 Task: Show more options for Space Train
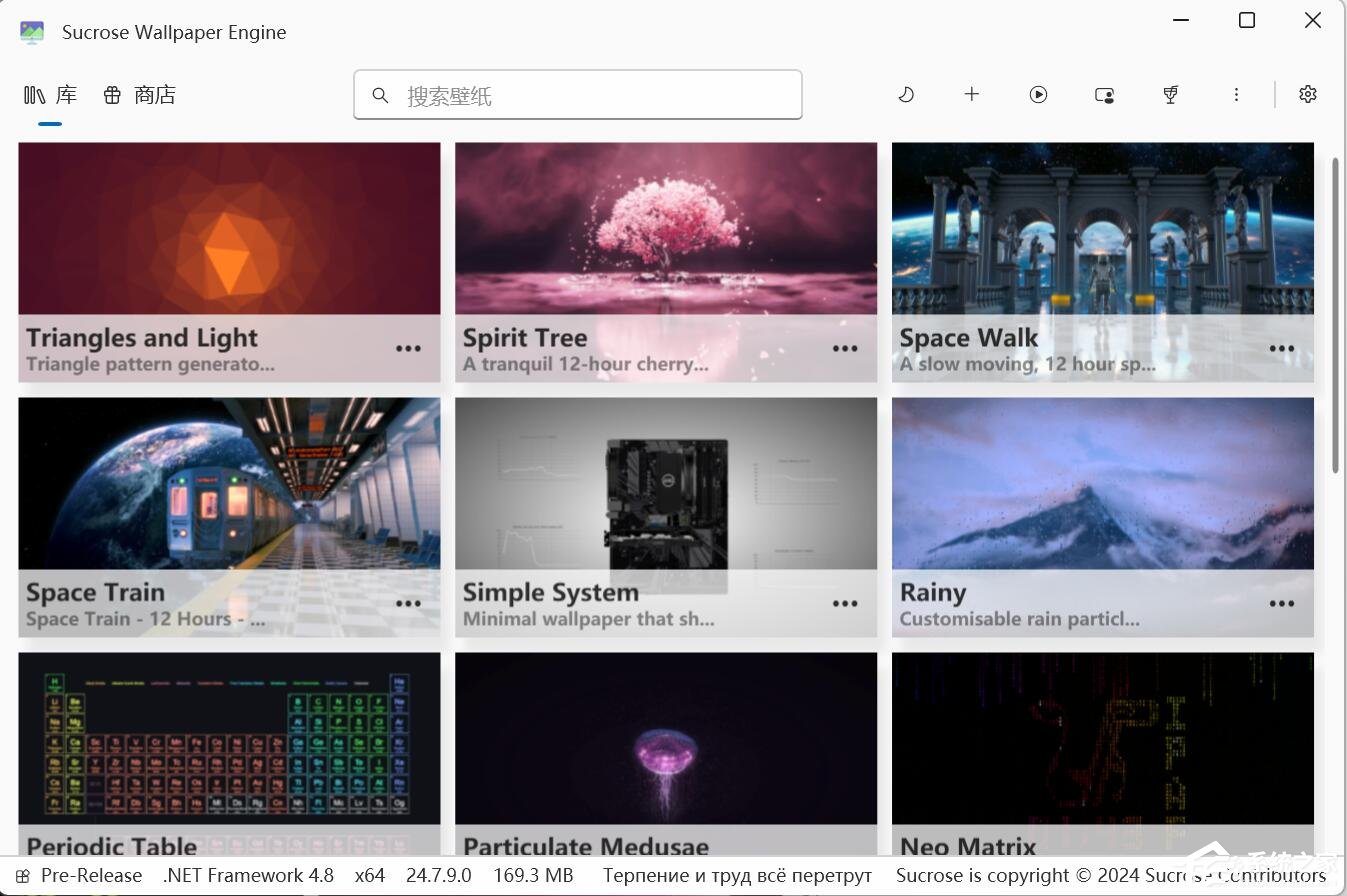point(408,604)
